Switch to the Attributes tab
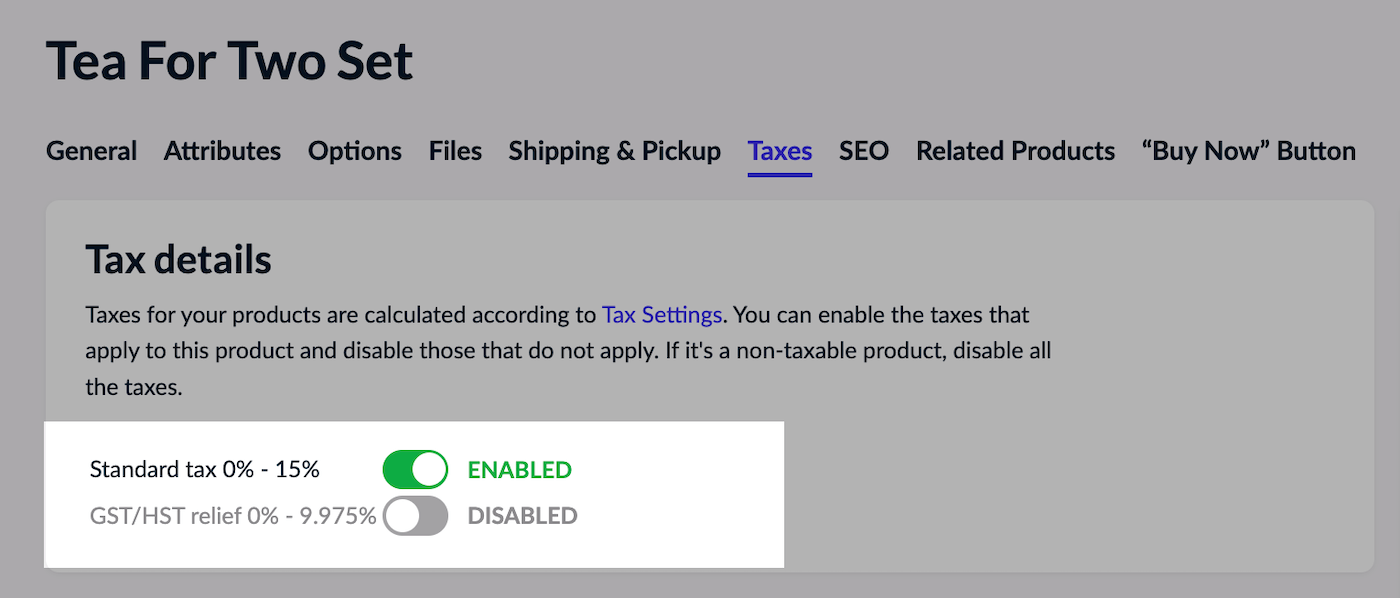This screenshot has width=1400, height=598. pyautogui.click(x=222, y=151)
